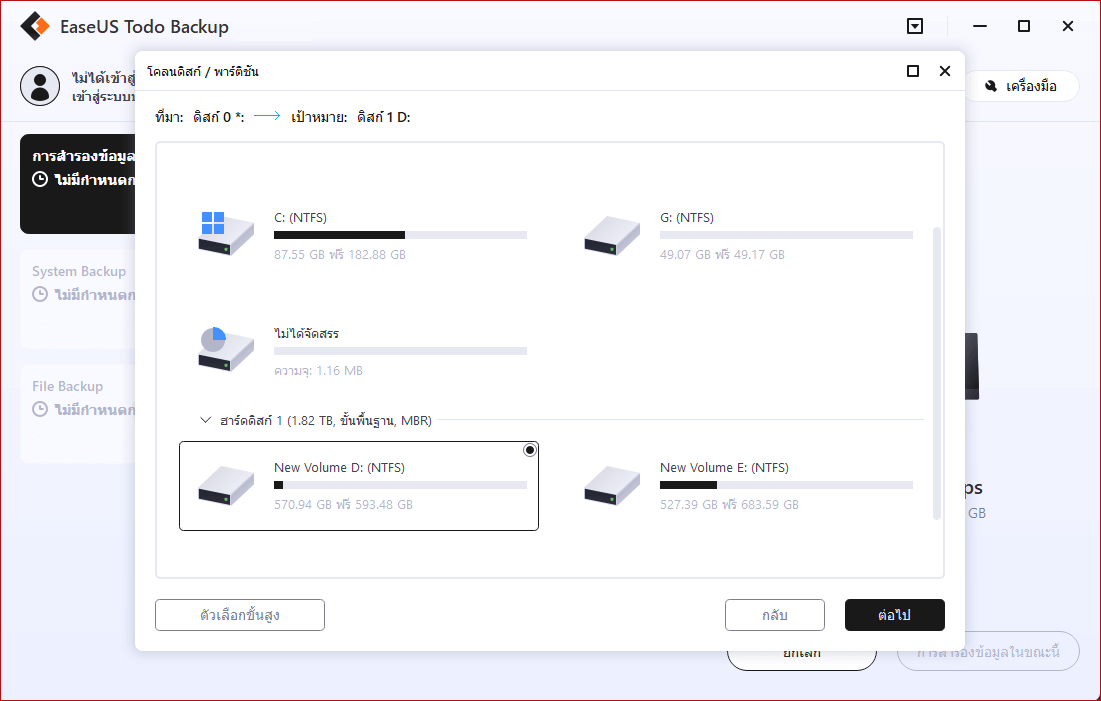
Task: Open ตัวเลือกขั้นสูง advanced options
Action: pyautogui.click(x=239, y=615)
